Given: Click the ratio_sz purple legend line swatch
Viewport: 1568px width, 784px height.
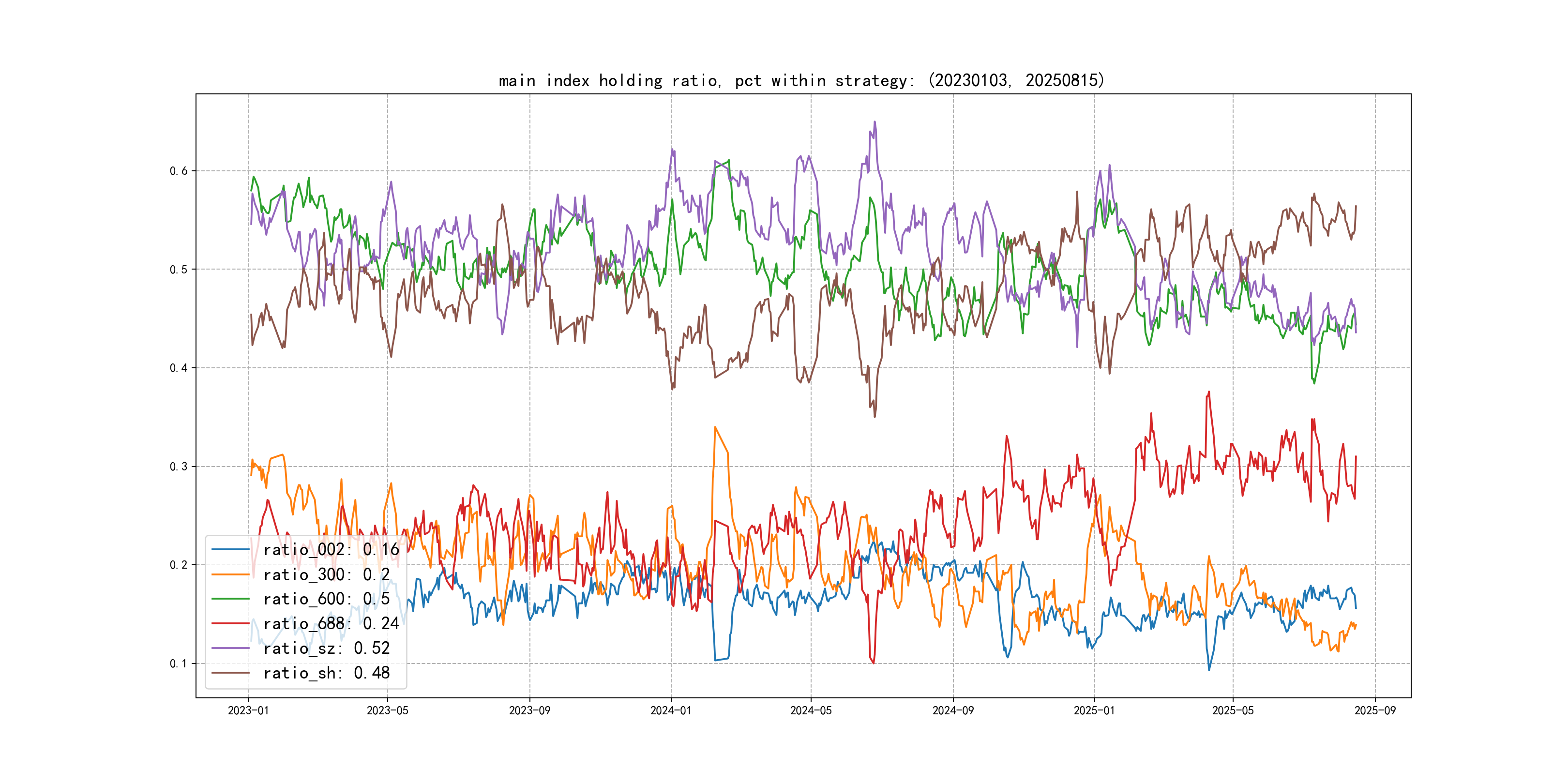Looking at the screenshot, I should coord(231,648).
